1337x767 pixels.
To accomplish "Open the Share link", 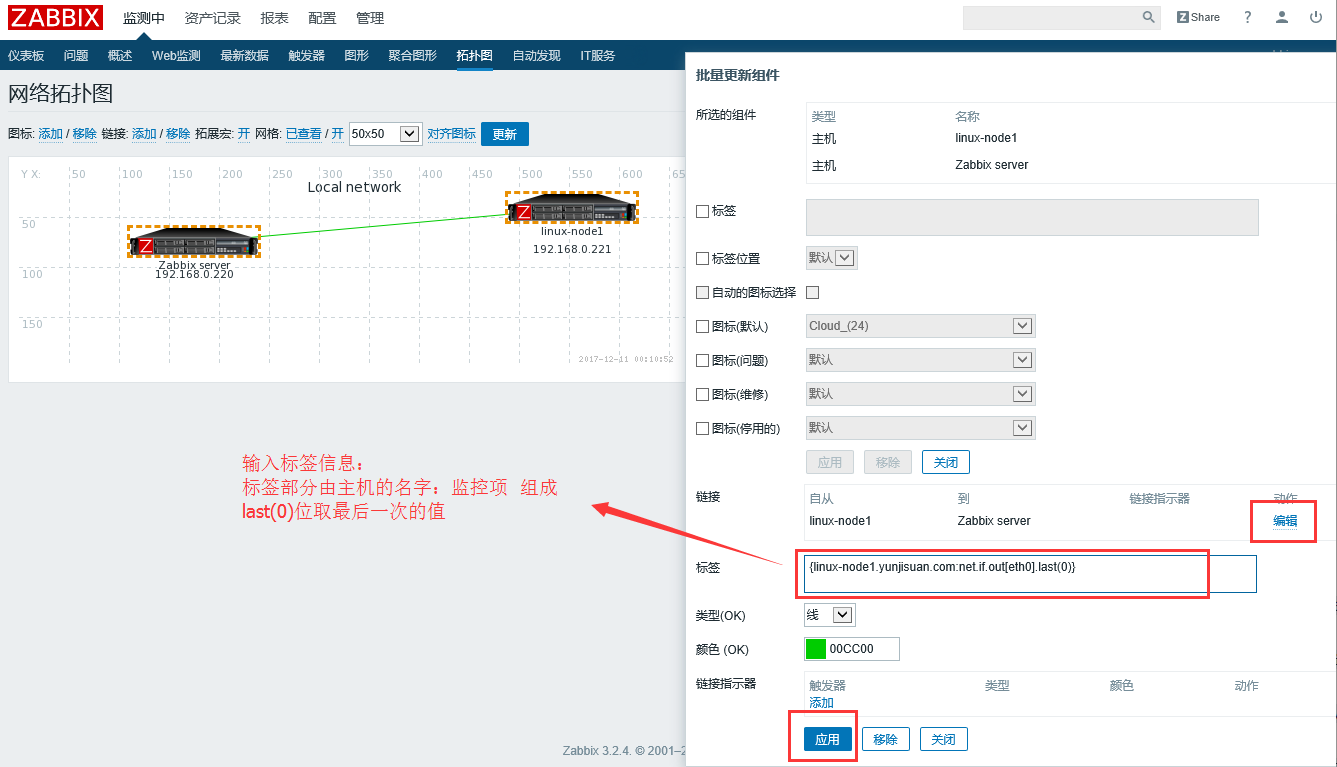I will click(x=1198, y=17).
